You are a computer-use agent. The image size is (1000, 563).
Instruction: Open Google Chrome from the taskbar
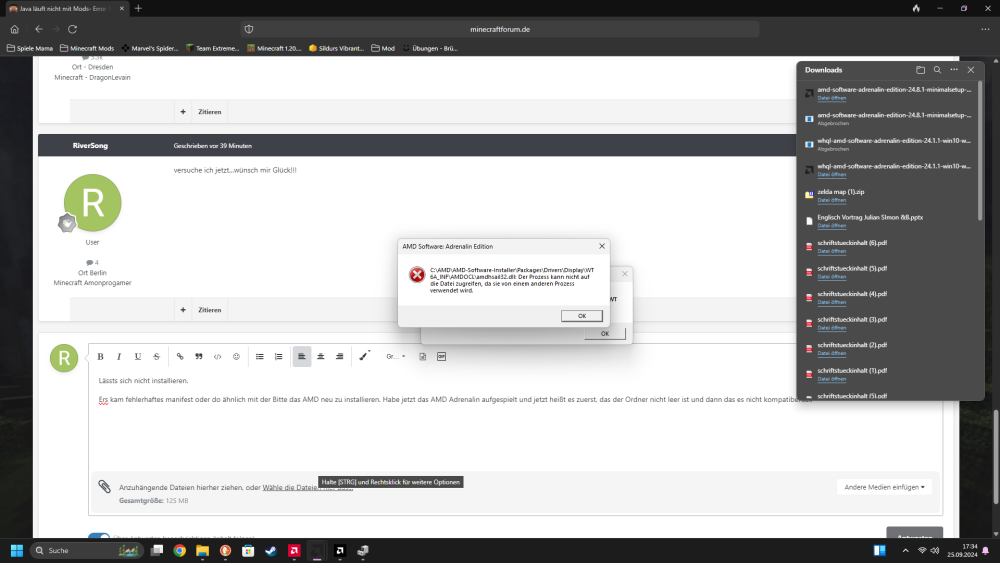click(x=180, y=550)
